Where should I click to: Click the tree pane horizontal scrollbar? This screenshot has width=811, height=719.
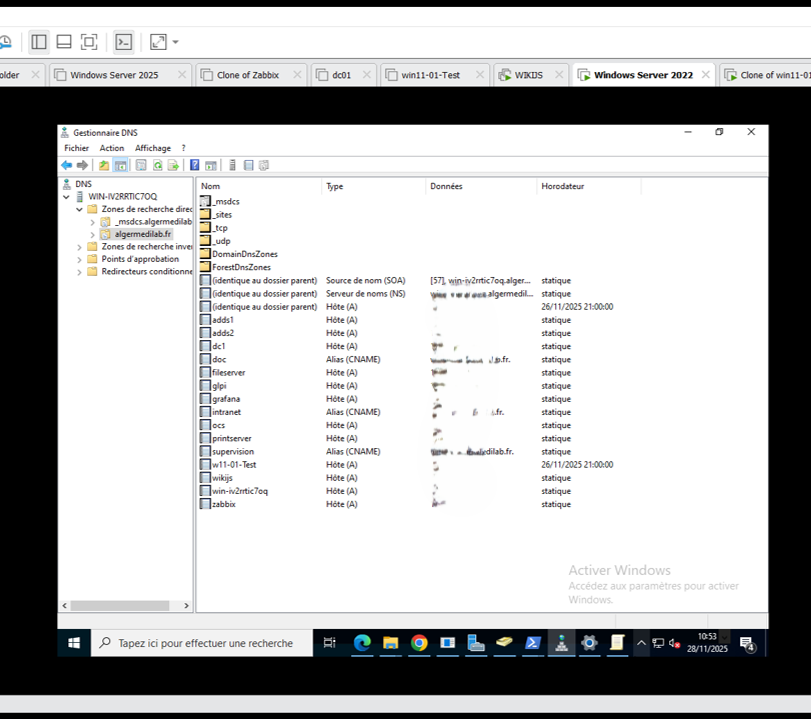(x=125, y=605)
